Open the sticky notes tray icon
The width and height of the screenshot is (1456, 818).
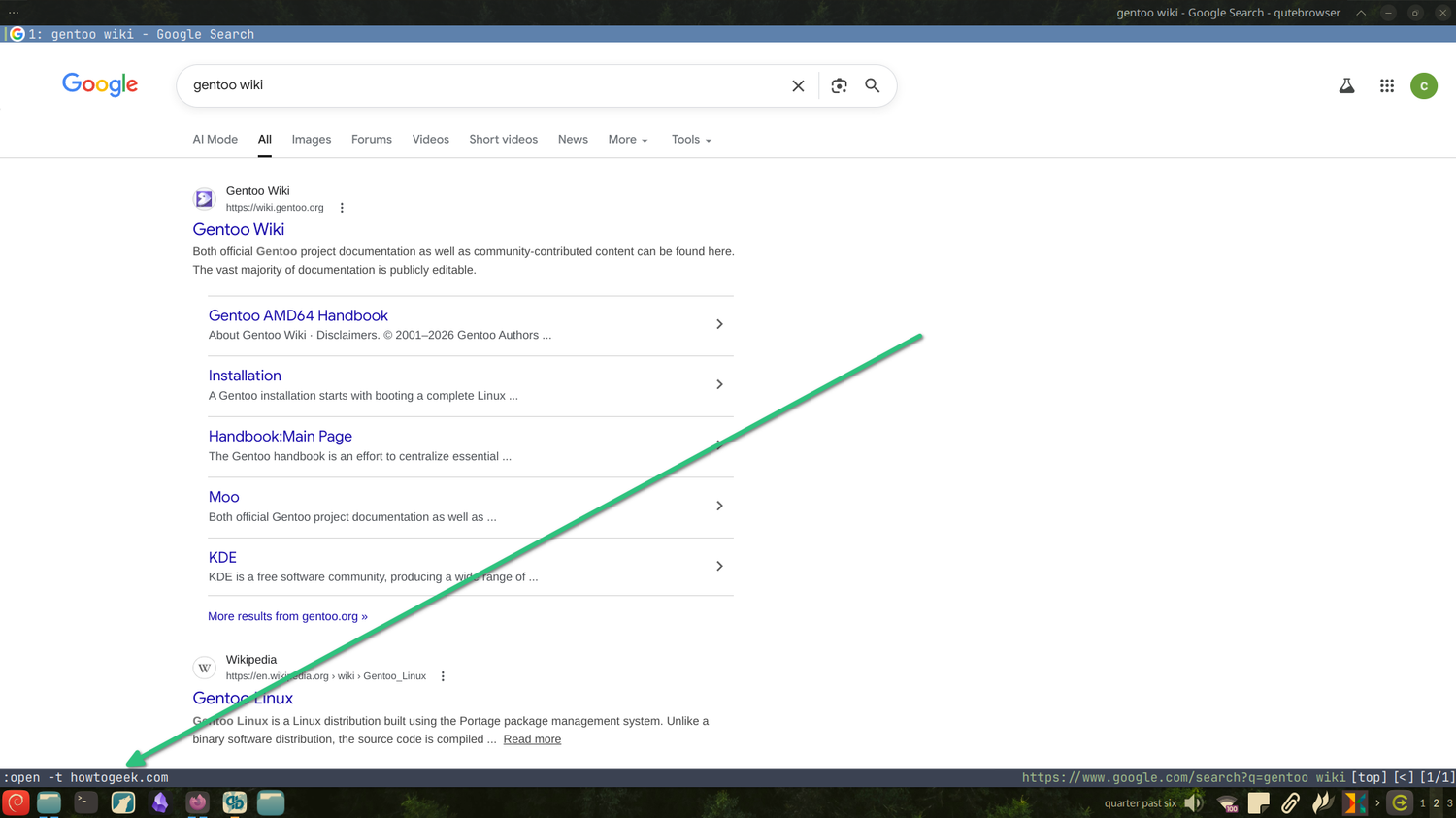click(1259, 803)
